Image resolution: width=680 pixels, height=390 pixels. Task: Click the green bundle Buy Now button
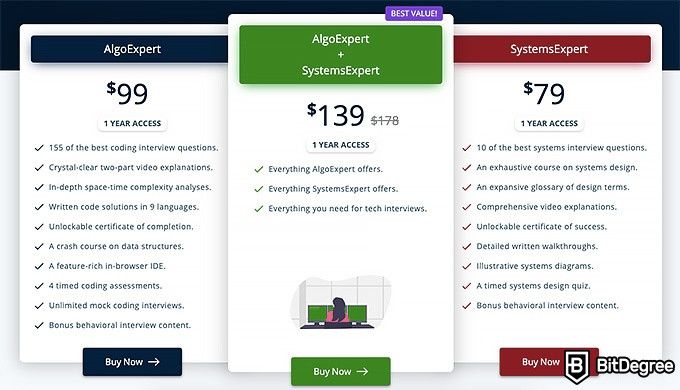(x=341, y=372)
